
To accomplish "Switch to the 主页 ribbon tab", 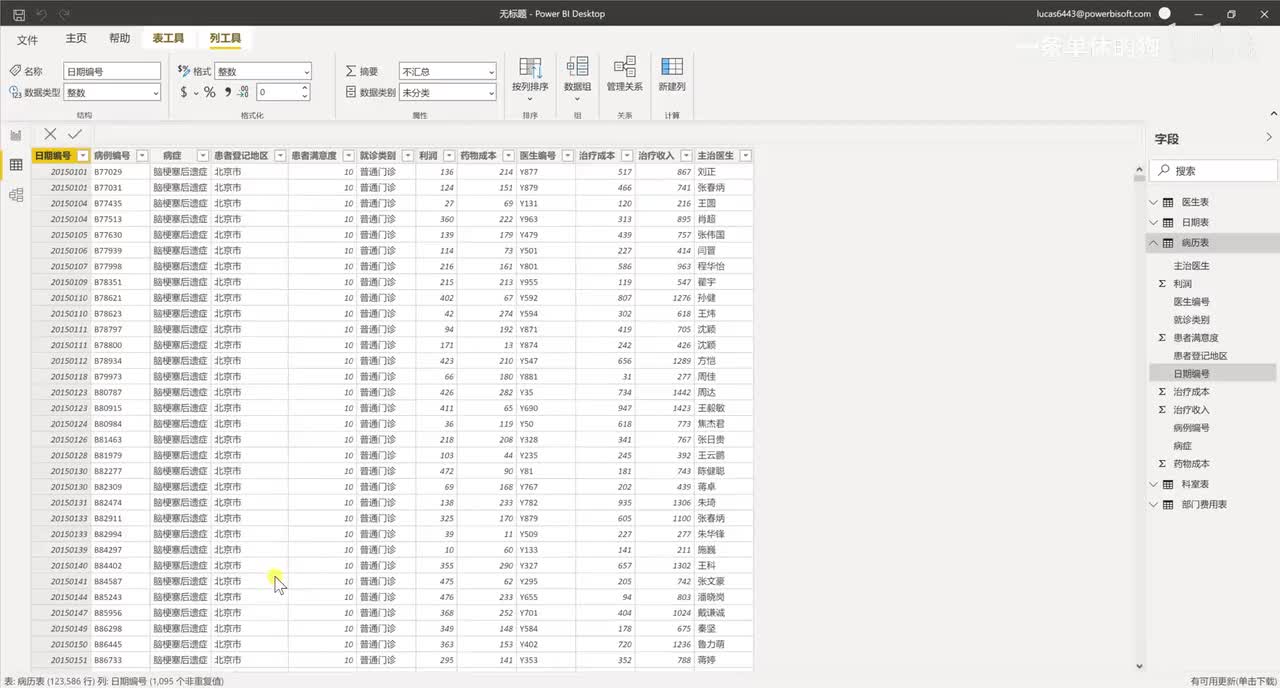I will tap(76, 38).
